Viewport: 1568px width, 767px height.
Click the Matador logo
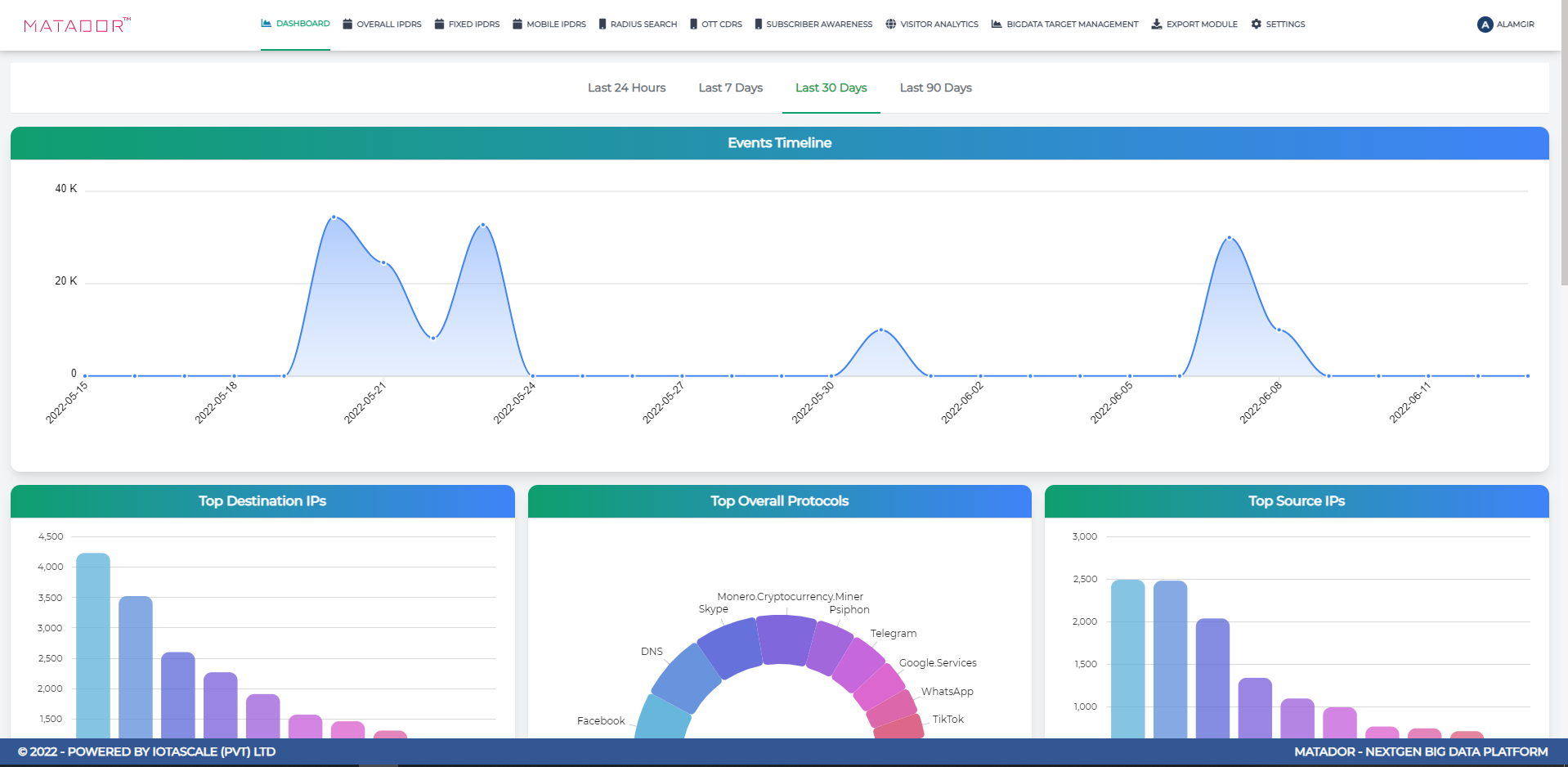pyautogui.click(x=77, y=25)
